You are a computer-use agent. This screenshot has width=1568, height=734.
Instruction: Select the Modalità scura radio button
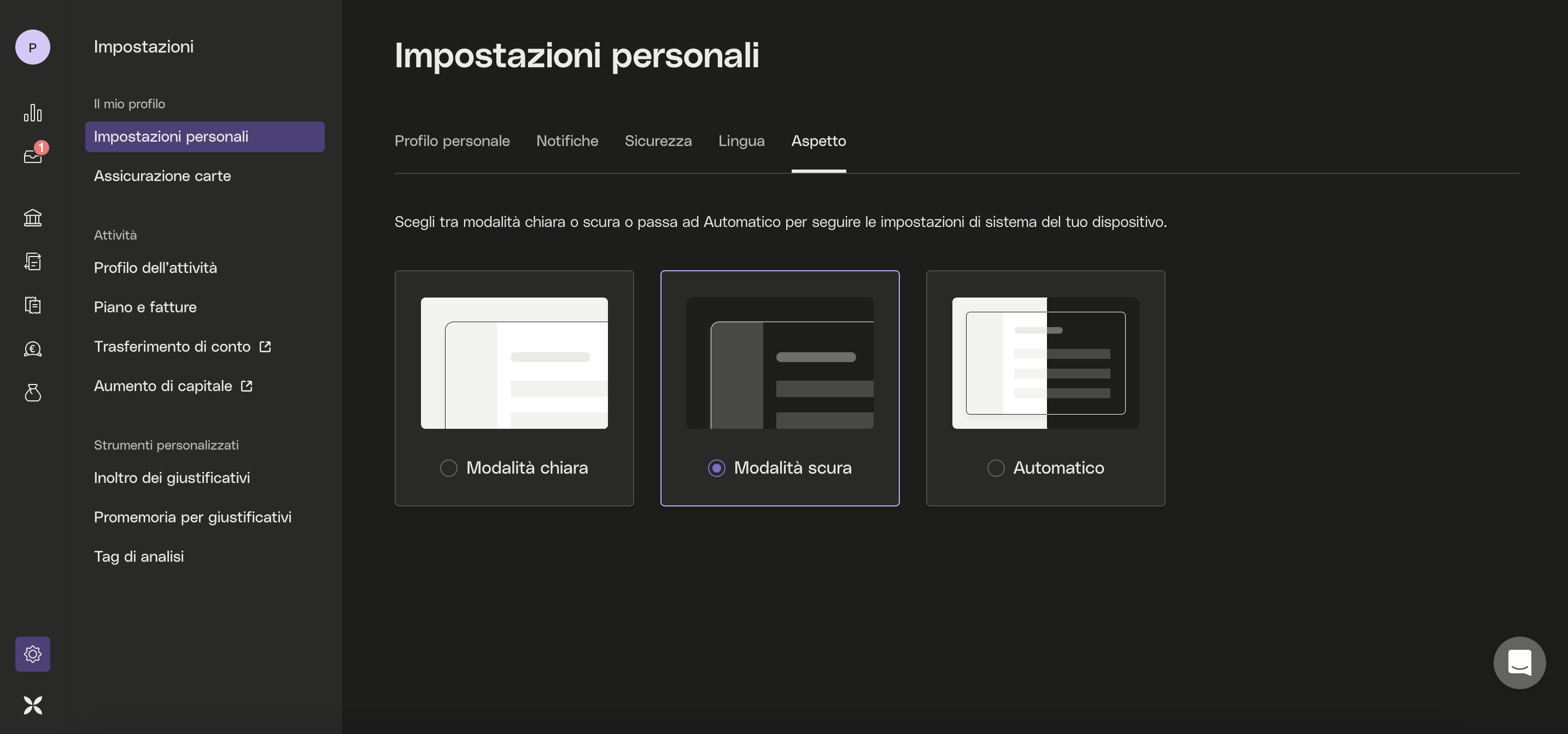[x=716, y=468]
